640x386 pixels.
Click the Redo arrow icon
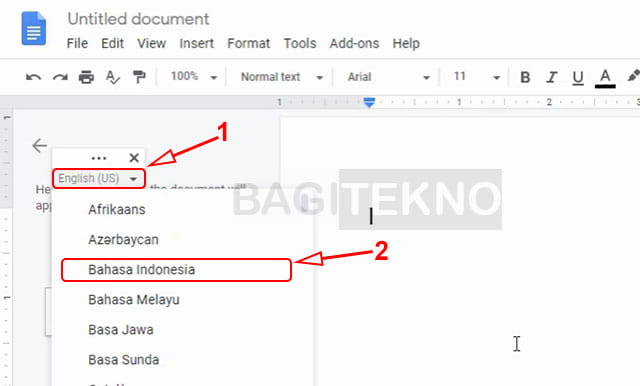tap(60, 77)
